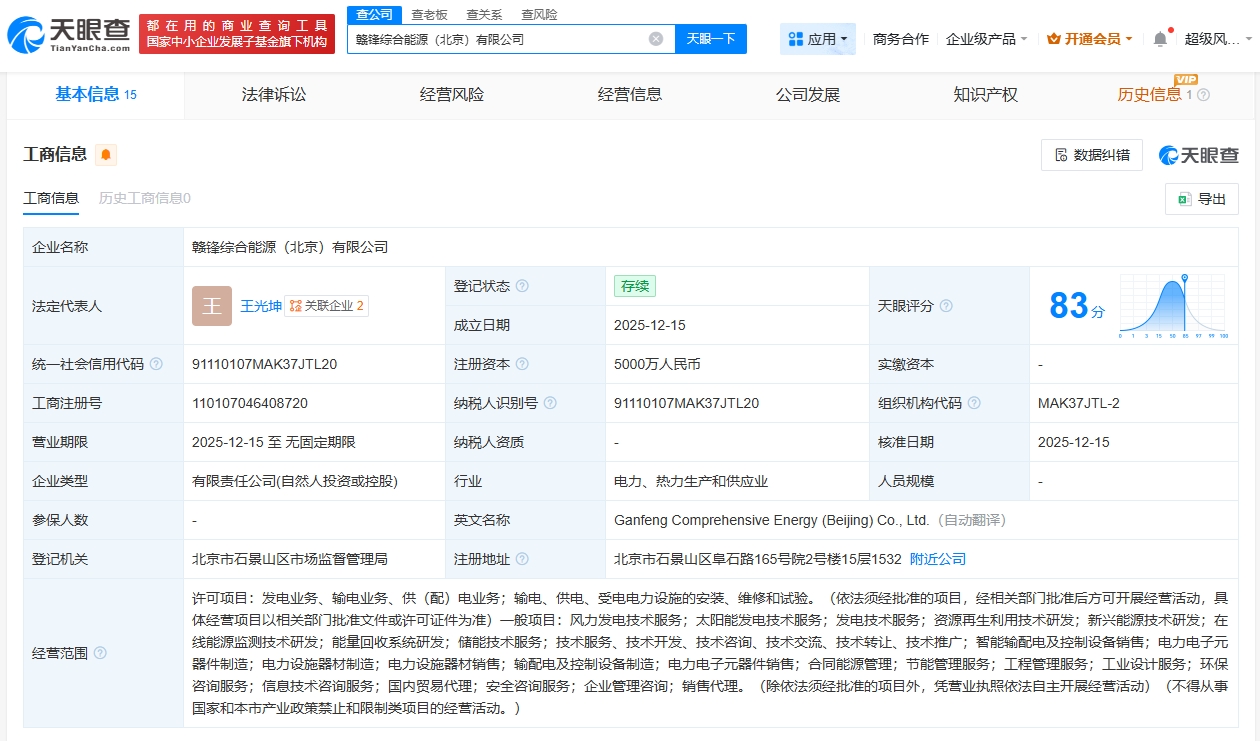Click the Tianyancha logo in header

pos(68,35)
